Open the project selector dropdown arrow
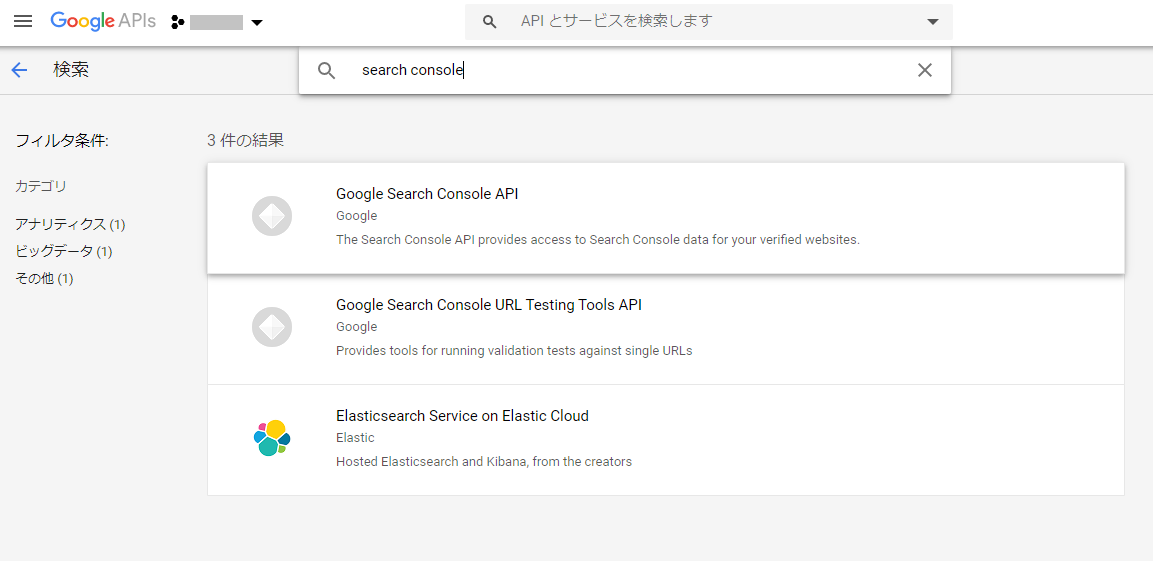 click(x=257, y=23)
